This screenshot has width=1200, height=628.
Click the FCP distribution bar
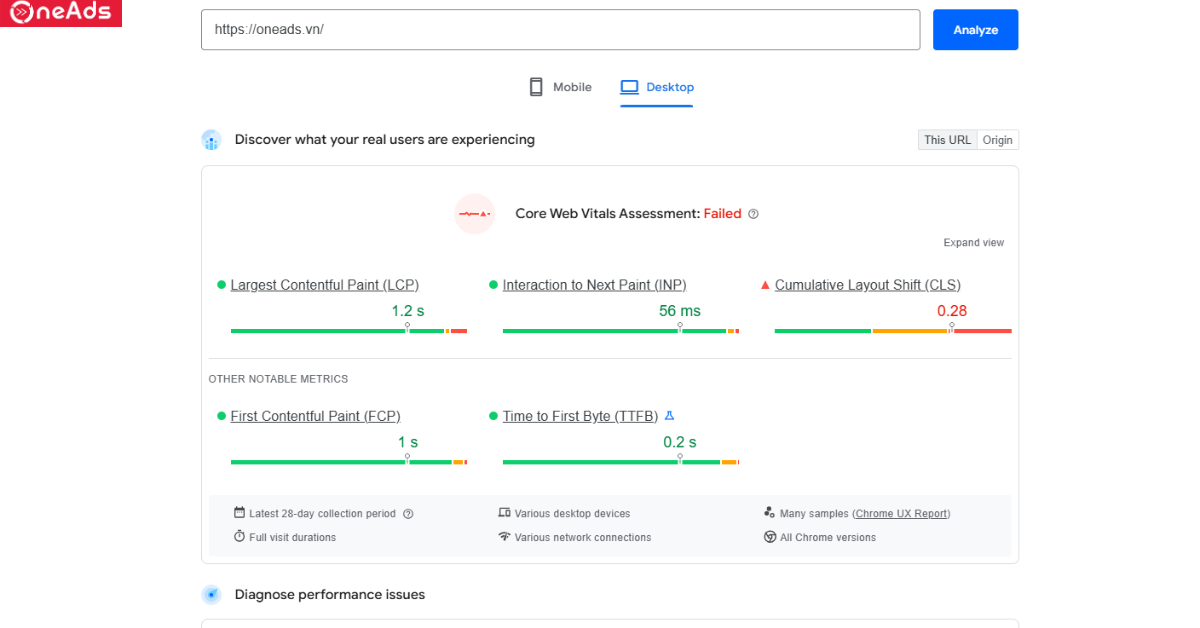pyautogui.click(x=349, y=462)
